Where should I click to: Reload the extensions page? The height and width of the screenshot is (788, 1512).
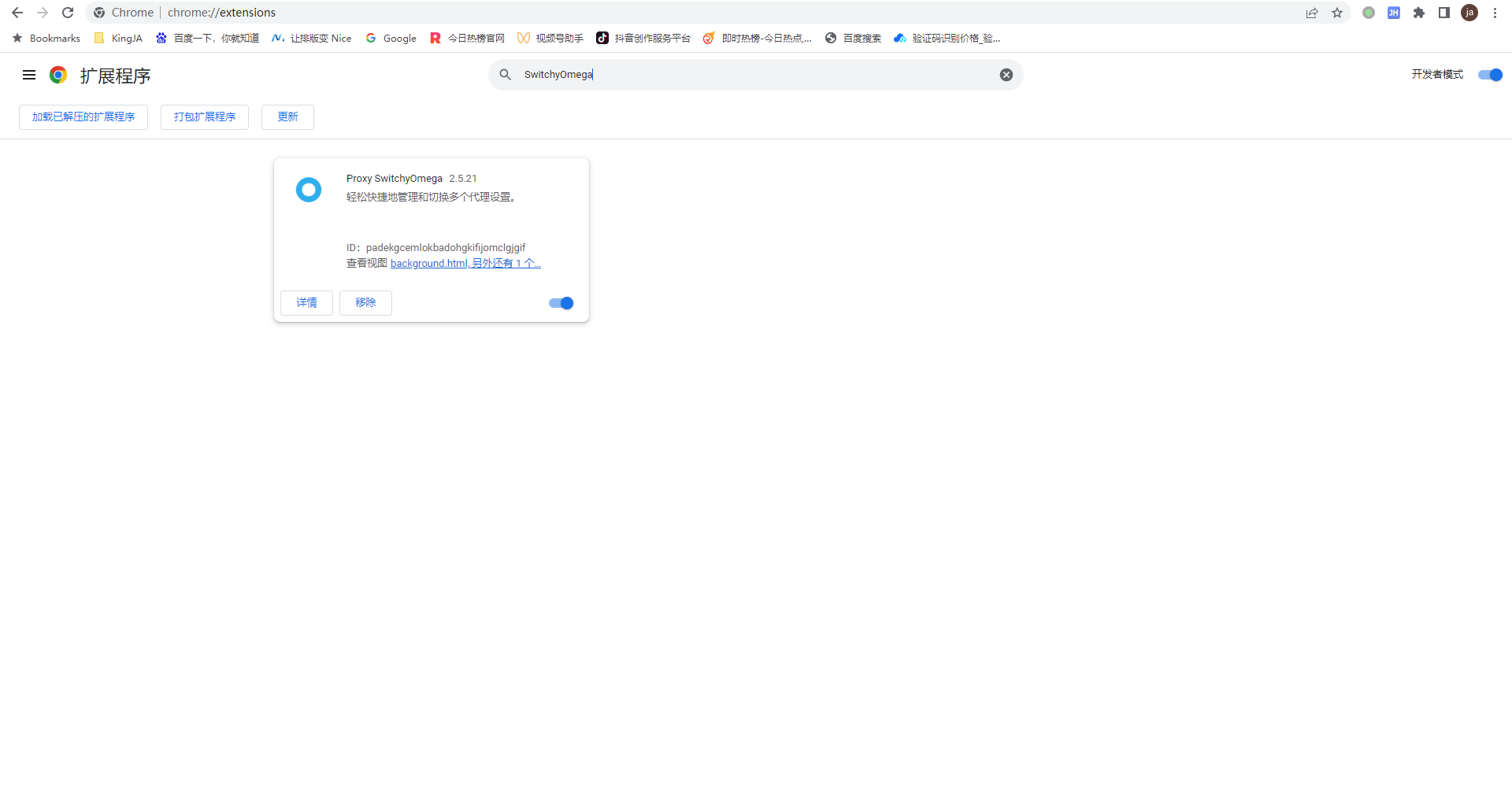[68, 13]
